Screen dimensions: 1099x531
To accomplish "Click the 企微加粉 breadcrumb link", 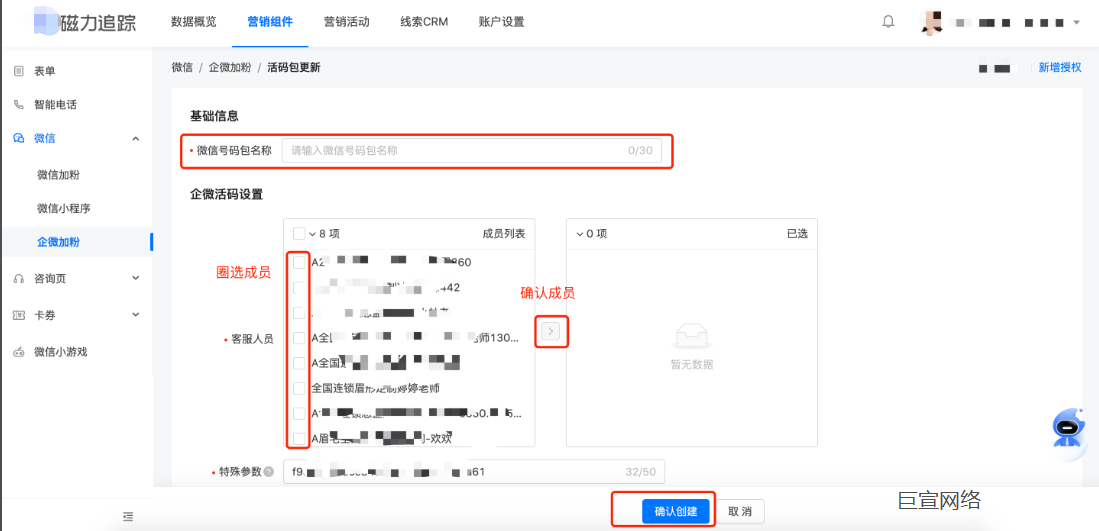I will click(x=229, y=67).
